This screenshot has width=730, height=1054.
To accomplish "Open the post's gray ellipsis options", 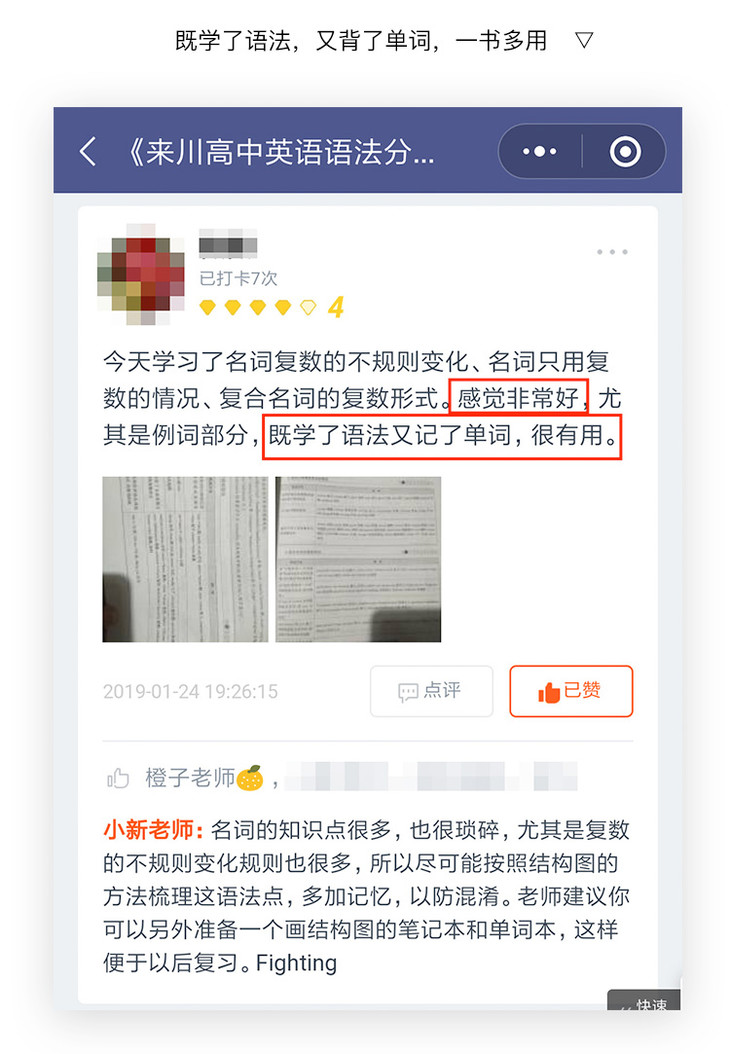I will [x=612, y=252].
